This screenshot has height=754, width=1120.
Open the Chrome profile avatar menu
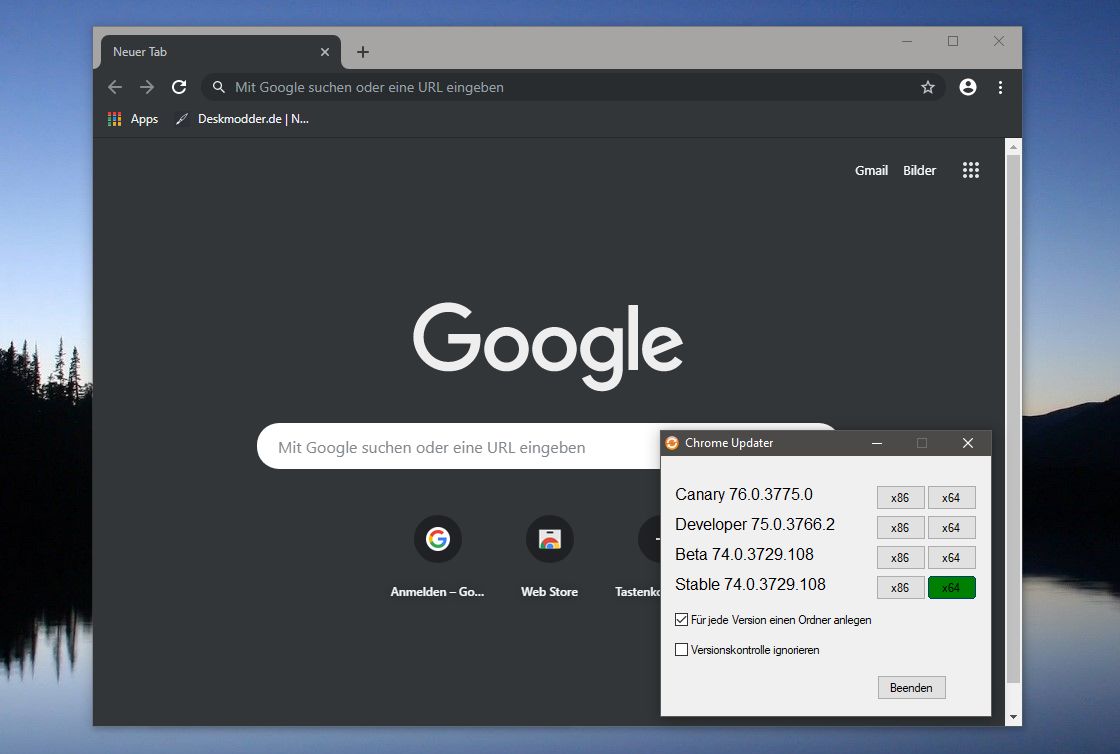tap(968, 87)
